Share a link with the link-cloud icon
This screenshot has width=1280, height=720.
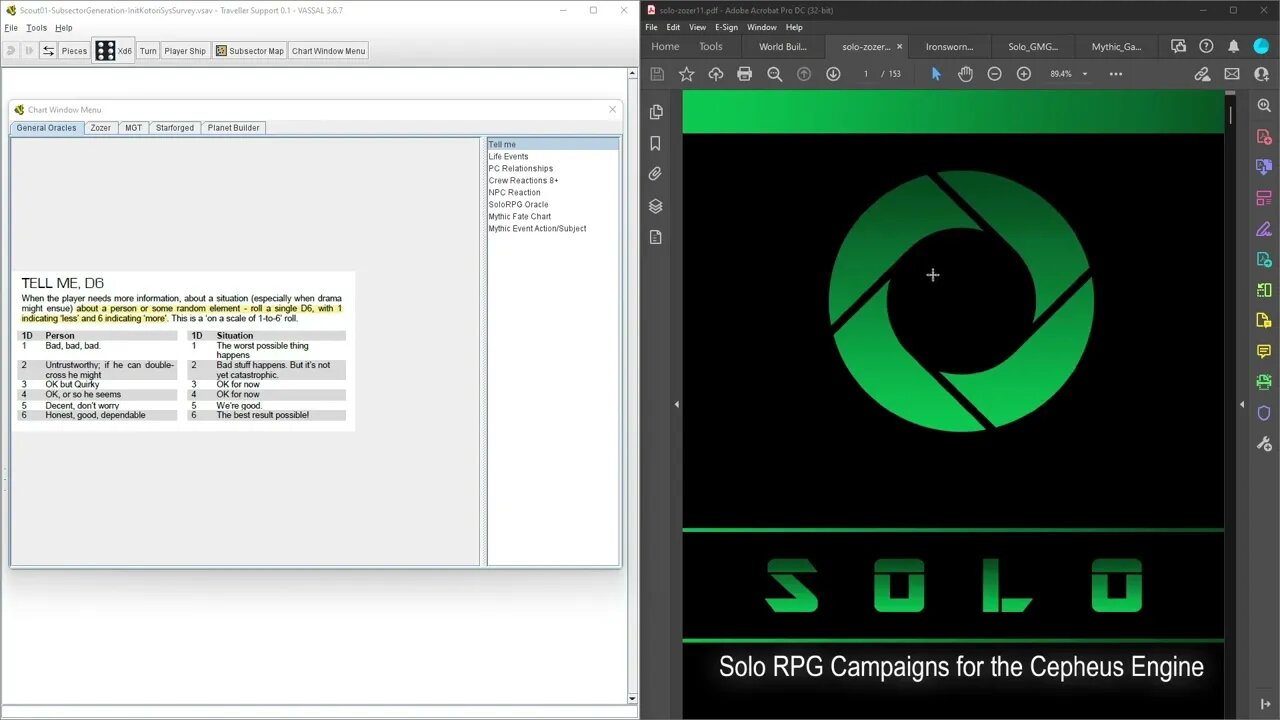coord(1203,74)
